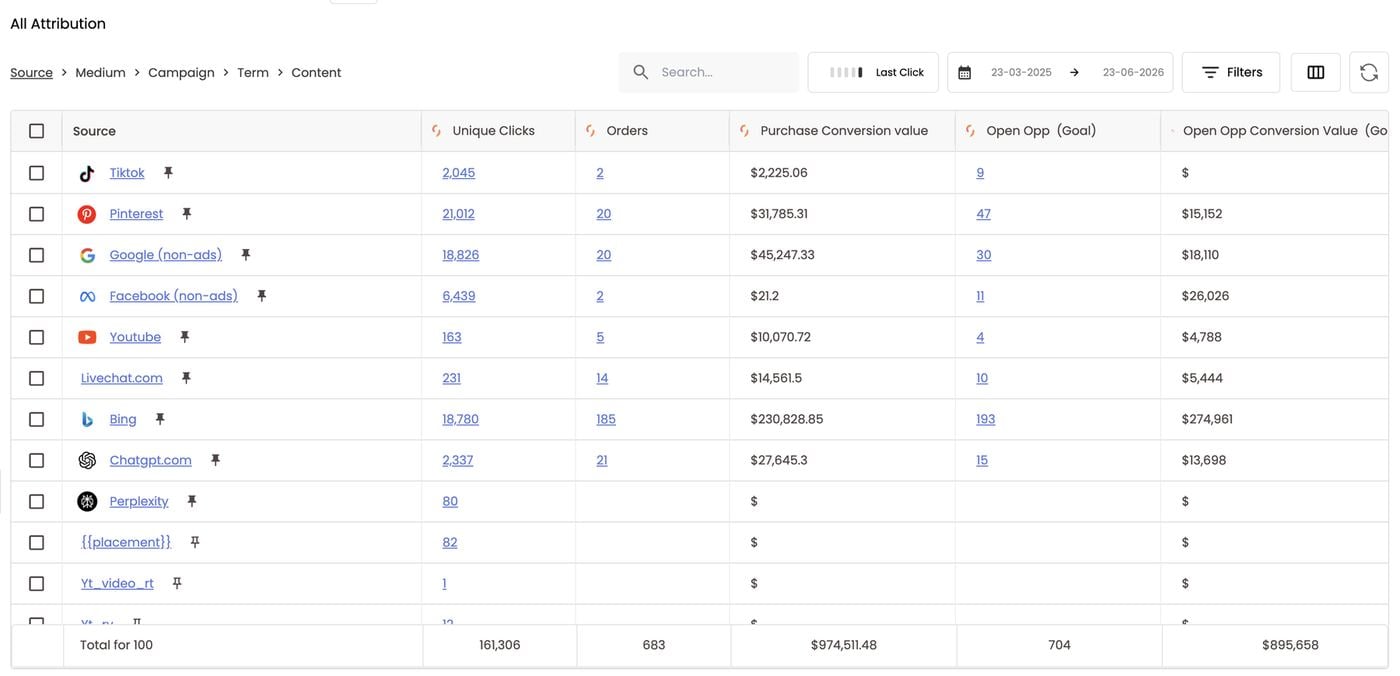
Task: Check the Youtube row checkbox
Action: click(37, 337)
